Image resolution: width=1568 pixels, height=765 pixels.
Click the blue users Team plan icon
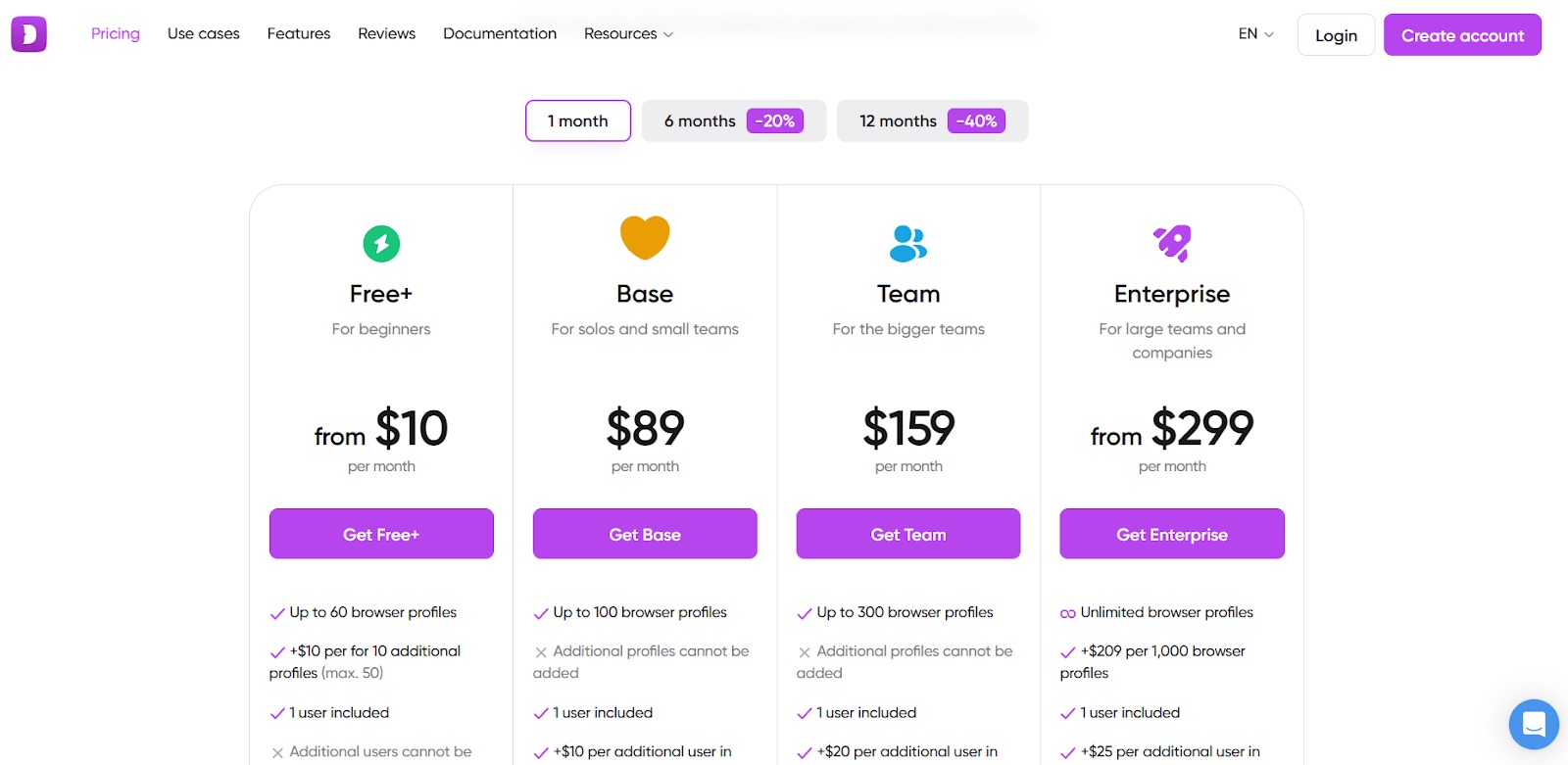point(907,244)
